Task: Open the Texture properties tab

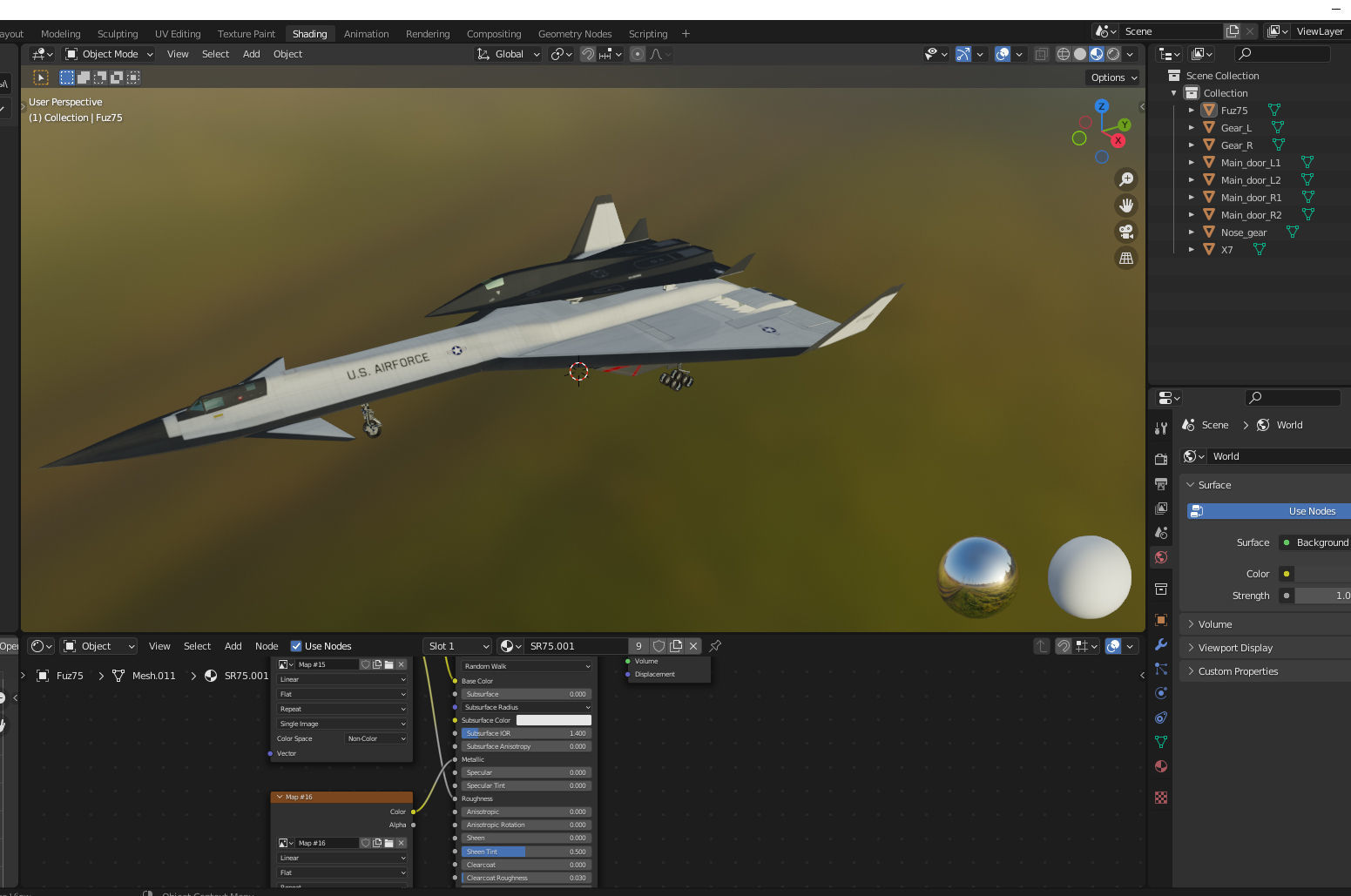Action: (x=1161, y=798)
